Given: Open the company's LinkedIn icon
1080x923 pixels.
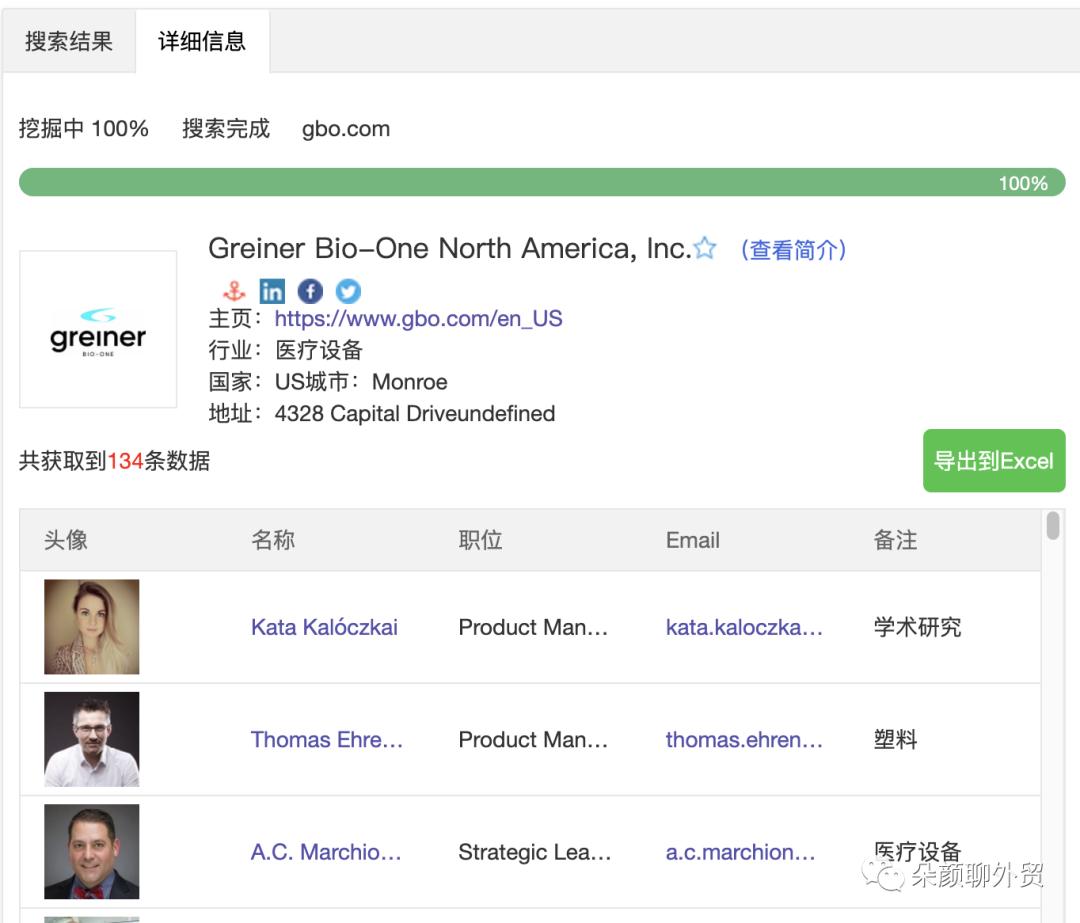Looking at the screenshot, I should (272, 291).
